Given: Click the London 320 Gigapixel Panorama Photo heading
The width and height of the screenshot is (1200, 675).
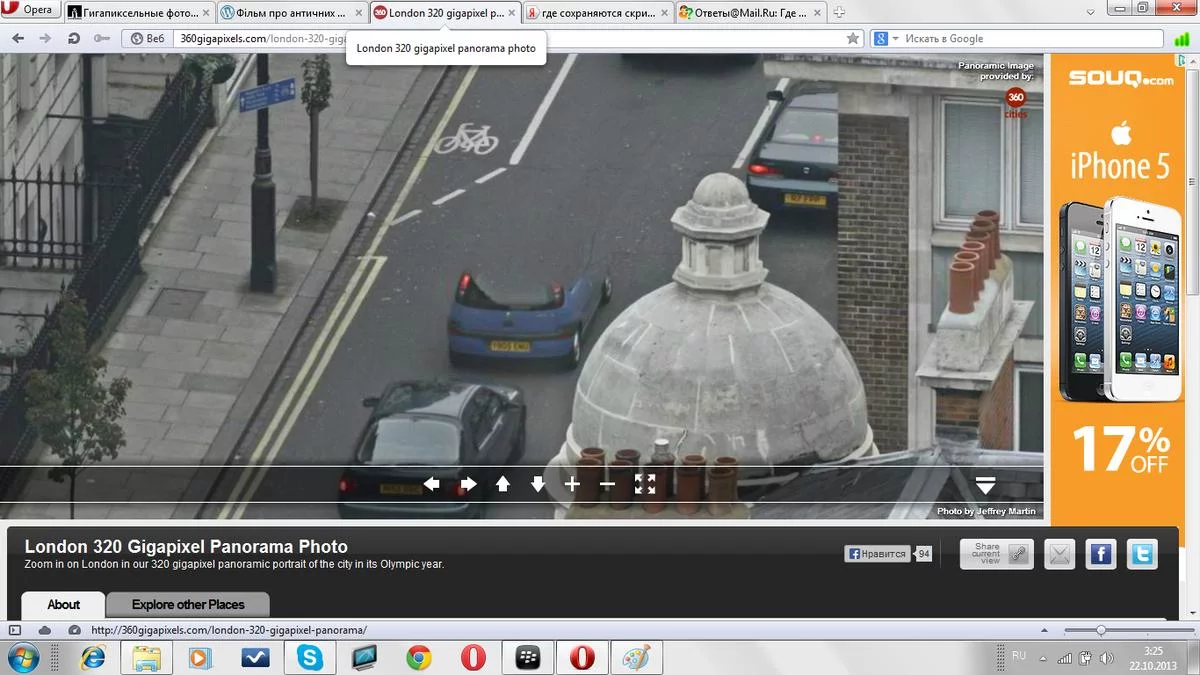Looking at the screenshot, I should 186,547.
